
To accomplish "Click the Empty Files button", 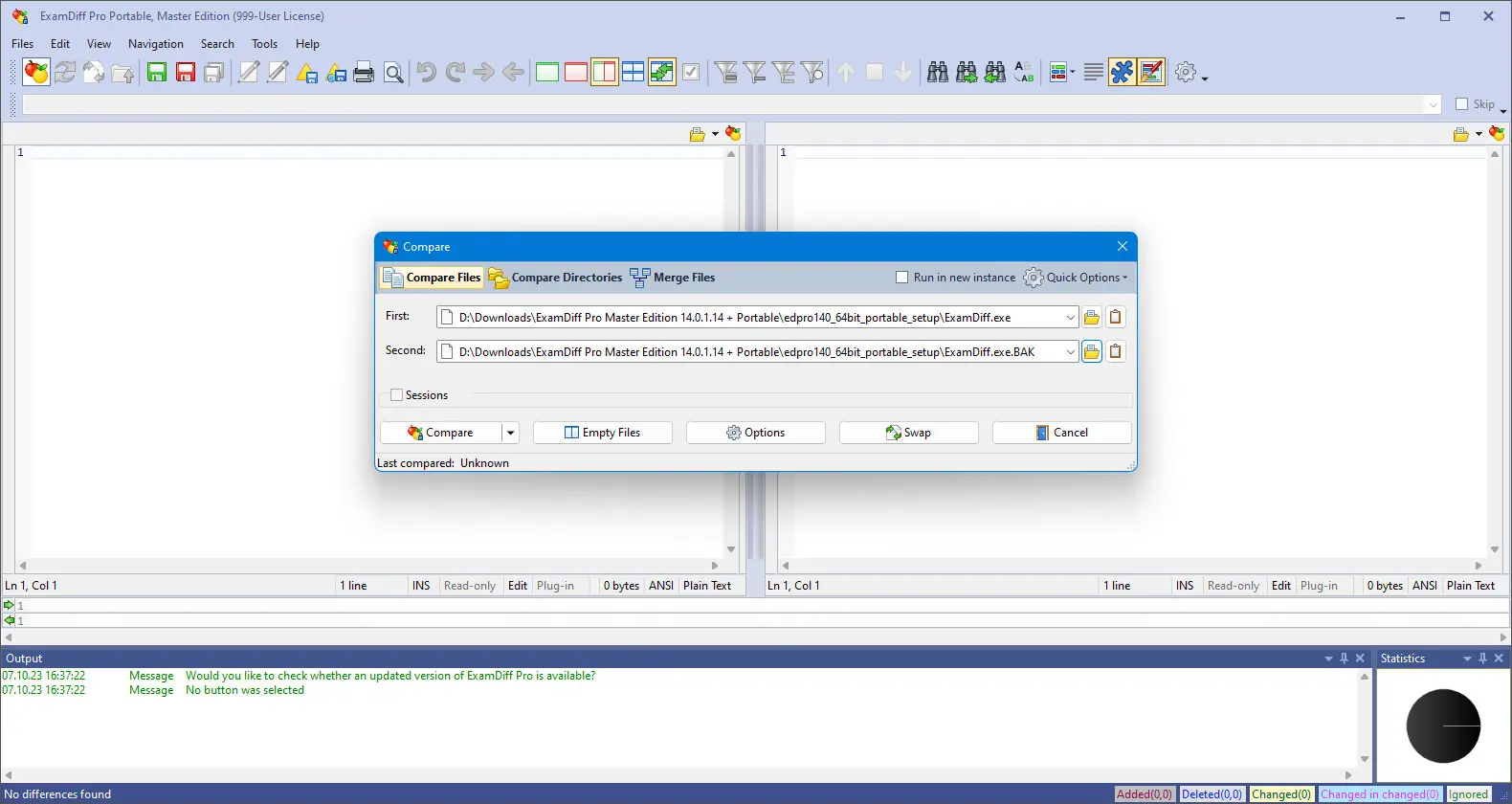I will pos(603,433).
